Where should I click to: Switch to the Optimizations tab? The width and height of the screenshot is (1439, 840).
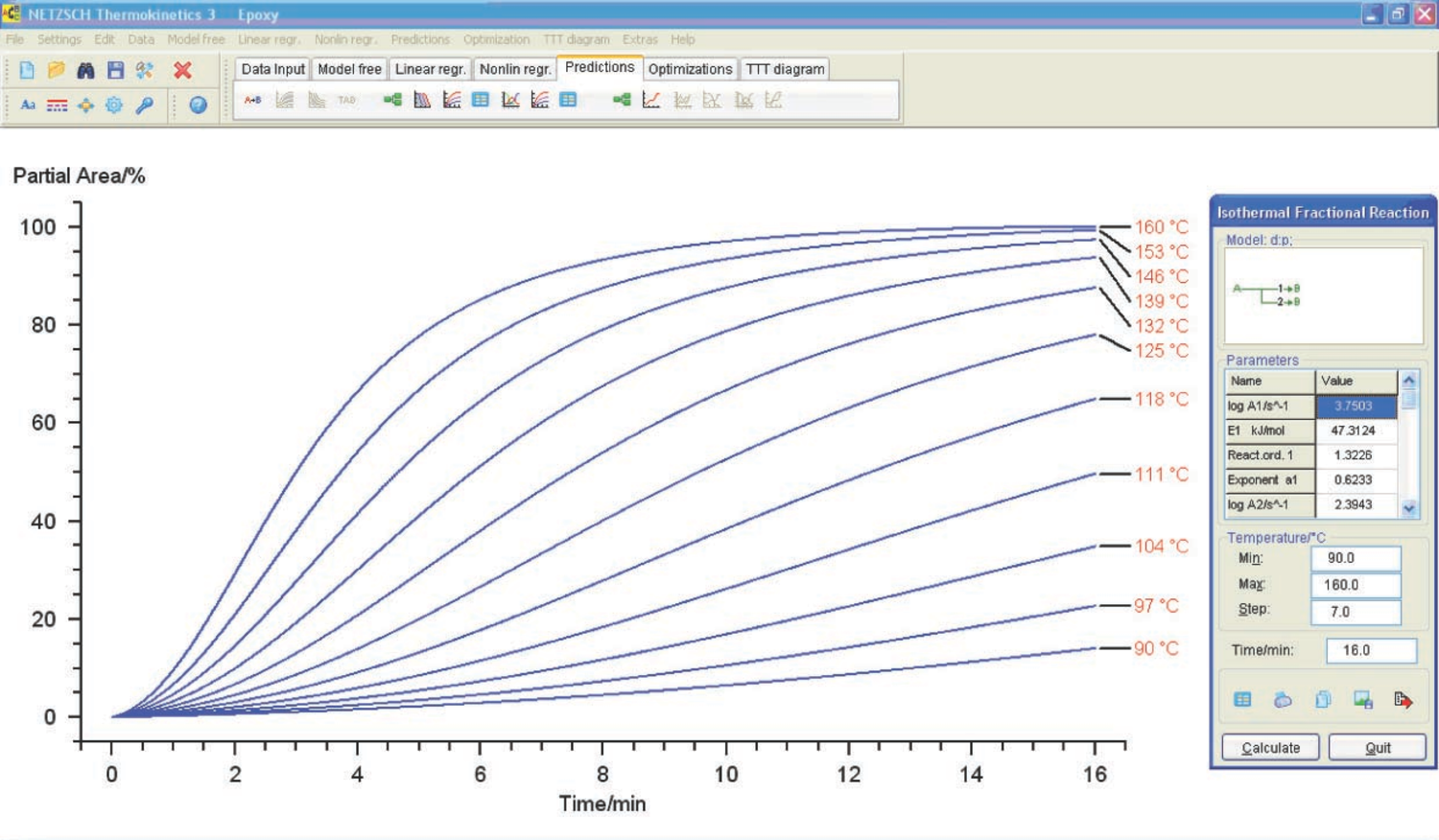point(690,69)
